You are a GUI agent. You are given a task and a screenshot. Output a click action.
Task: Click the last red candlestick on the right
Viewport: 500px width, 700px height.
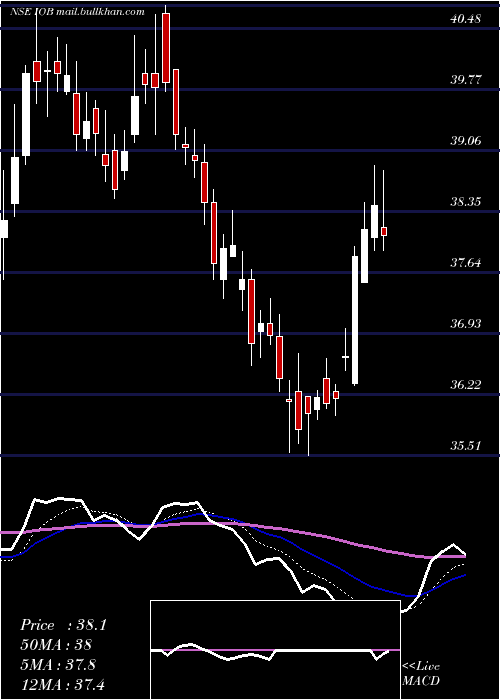[384, 231]
